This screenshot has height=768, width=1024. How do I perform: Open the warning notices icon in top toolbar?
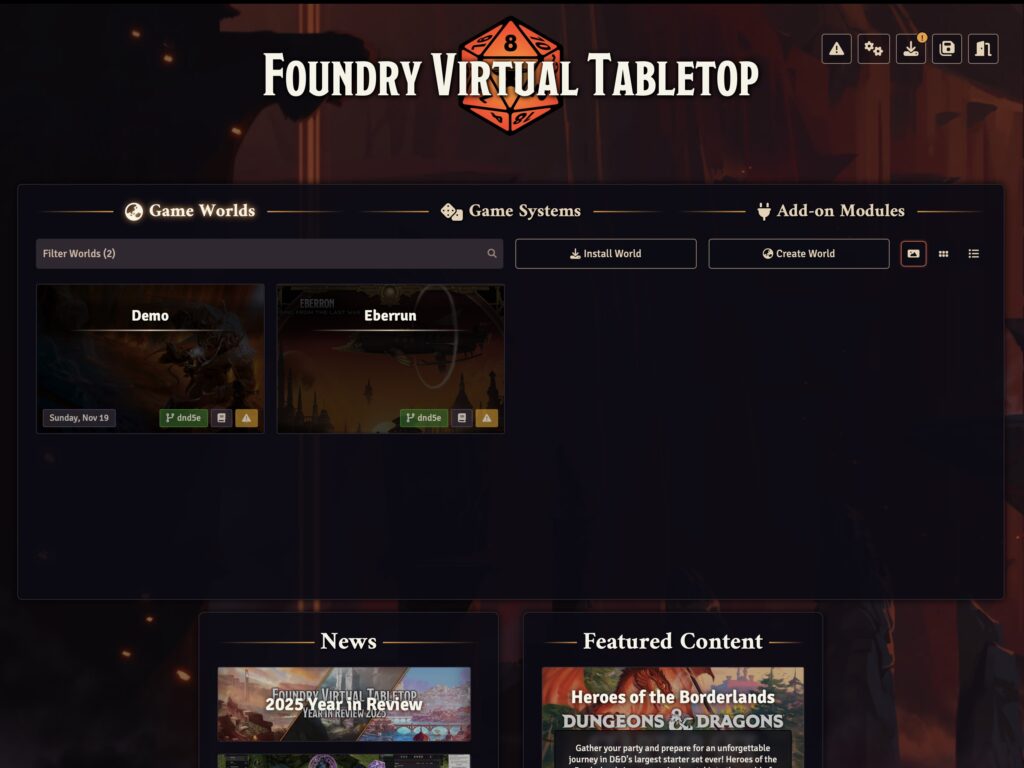(836, 49)
